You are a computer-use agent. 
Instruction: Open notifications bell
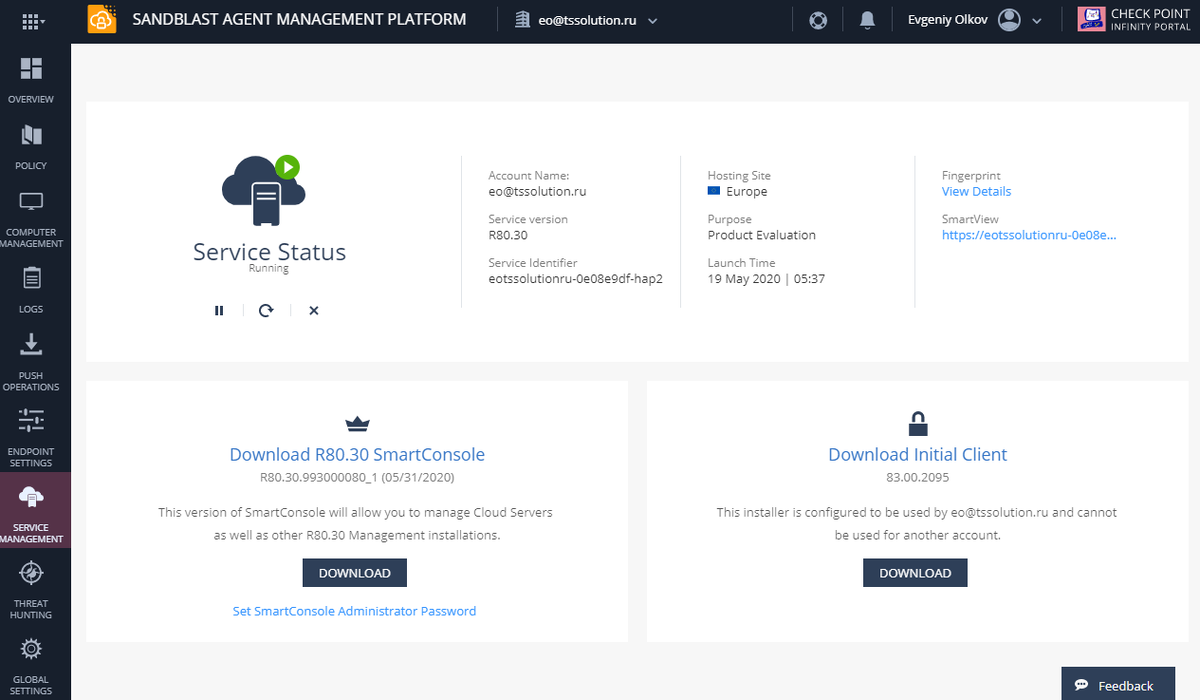coord(867,20)
